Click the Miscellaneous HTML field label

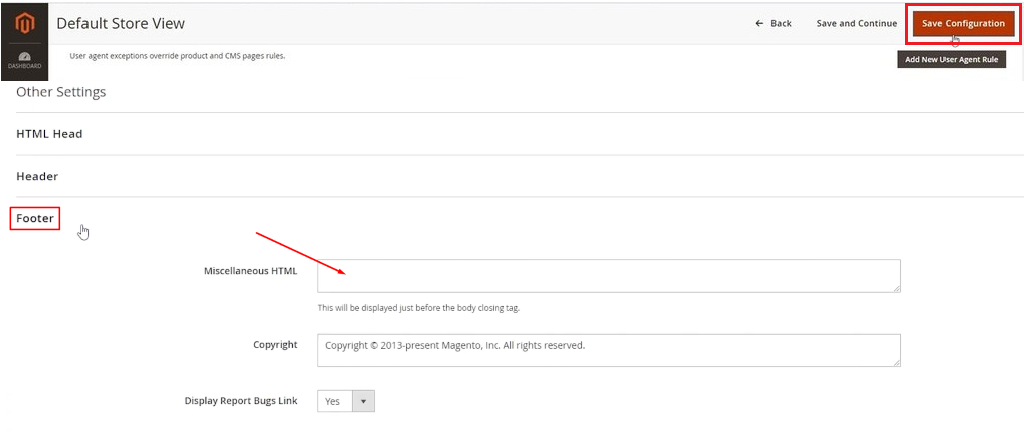[x=250, y=271]
